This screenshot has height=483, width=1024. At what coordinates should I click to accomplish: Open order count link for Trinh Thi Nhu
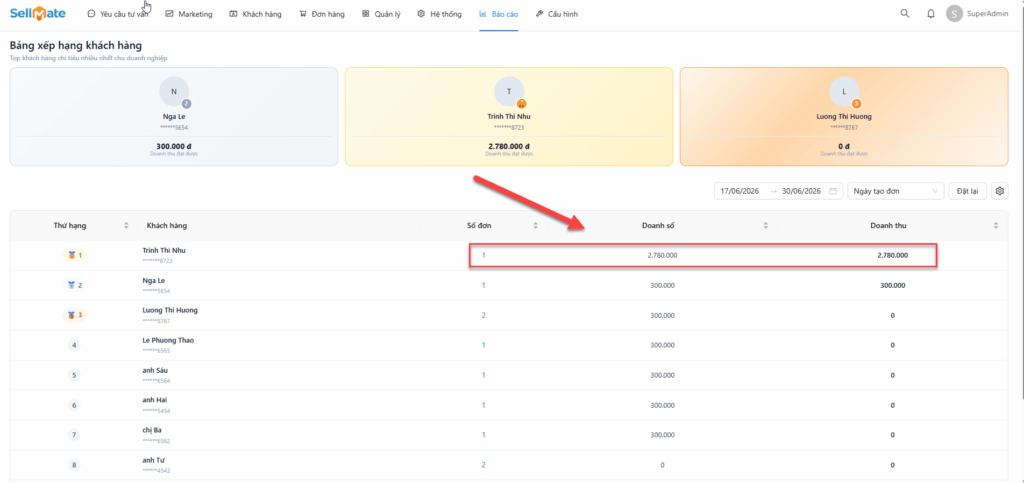coord(483,255)
